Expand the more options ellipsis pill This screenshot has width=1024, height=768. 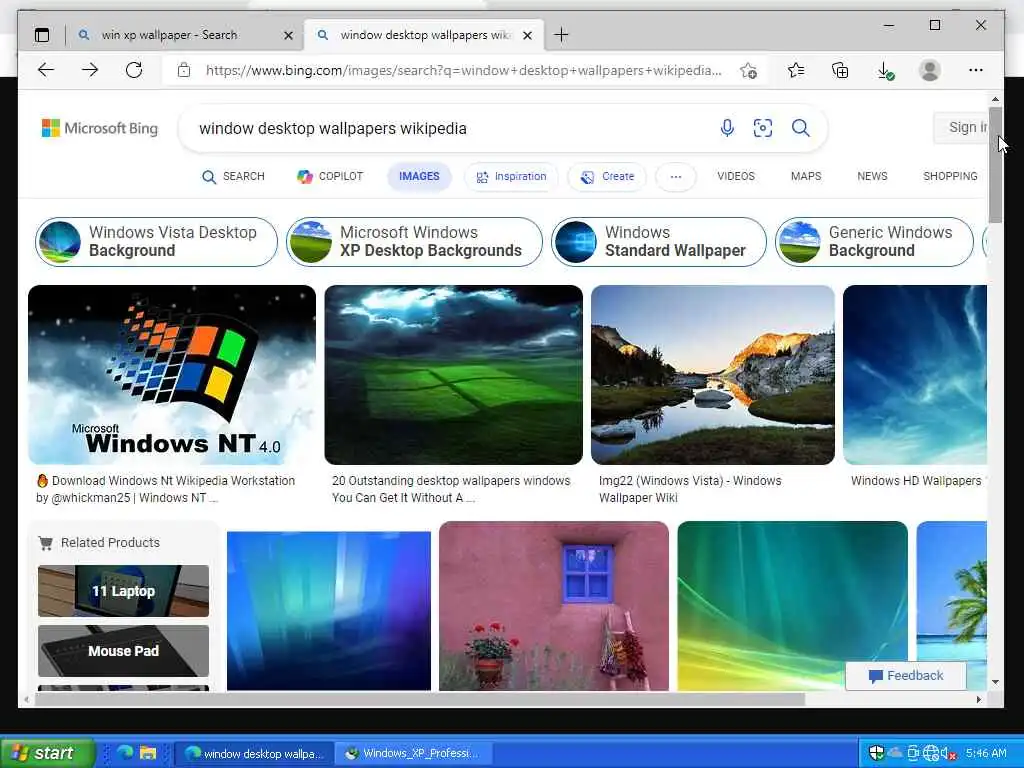point(676,176)
